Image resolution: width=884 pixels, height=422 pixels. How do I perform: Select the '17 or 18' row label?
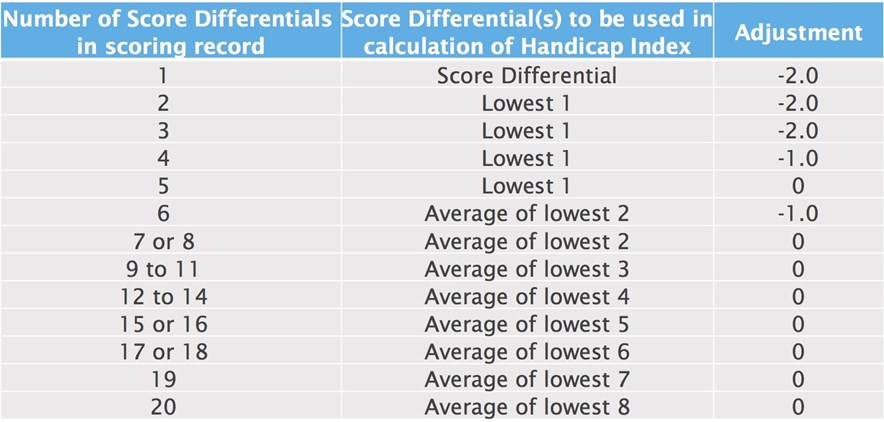(163, 353)
